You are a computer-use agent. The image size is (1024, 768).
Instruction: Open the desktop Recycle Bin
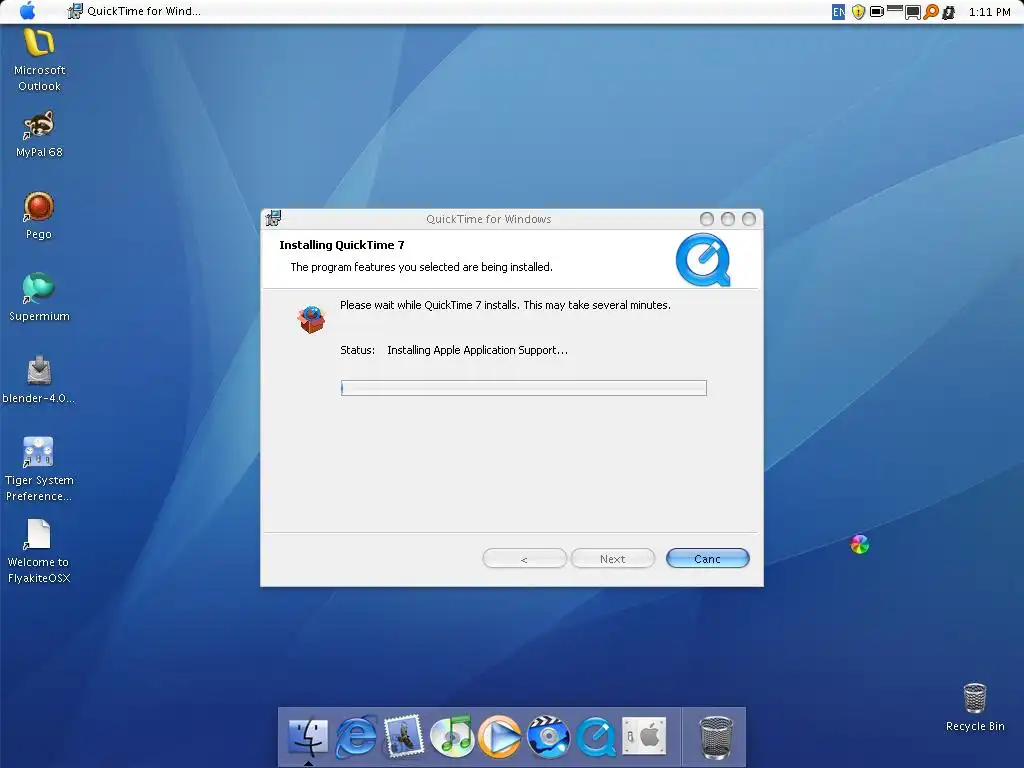pyautogui.click(x=975, y=707)
